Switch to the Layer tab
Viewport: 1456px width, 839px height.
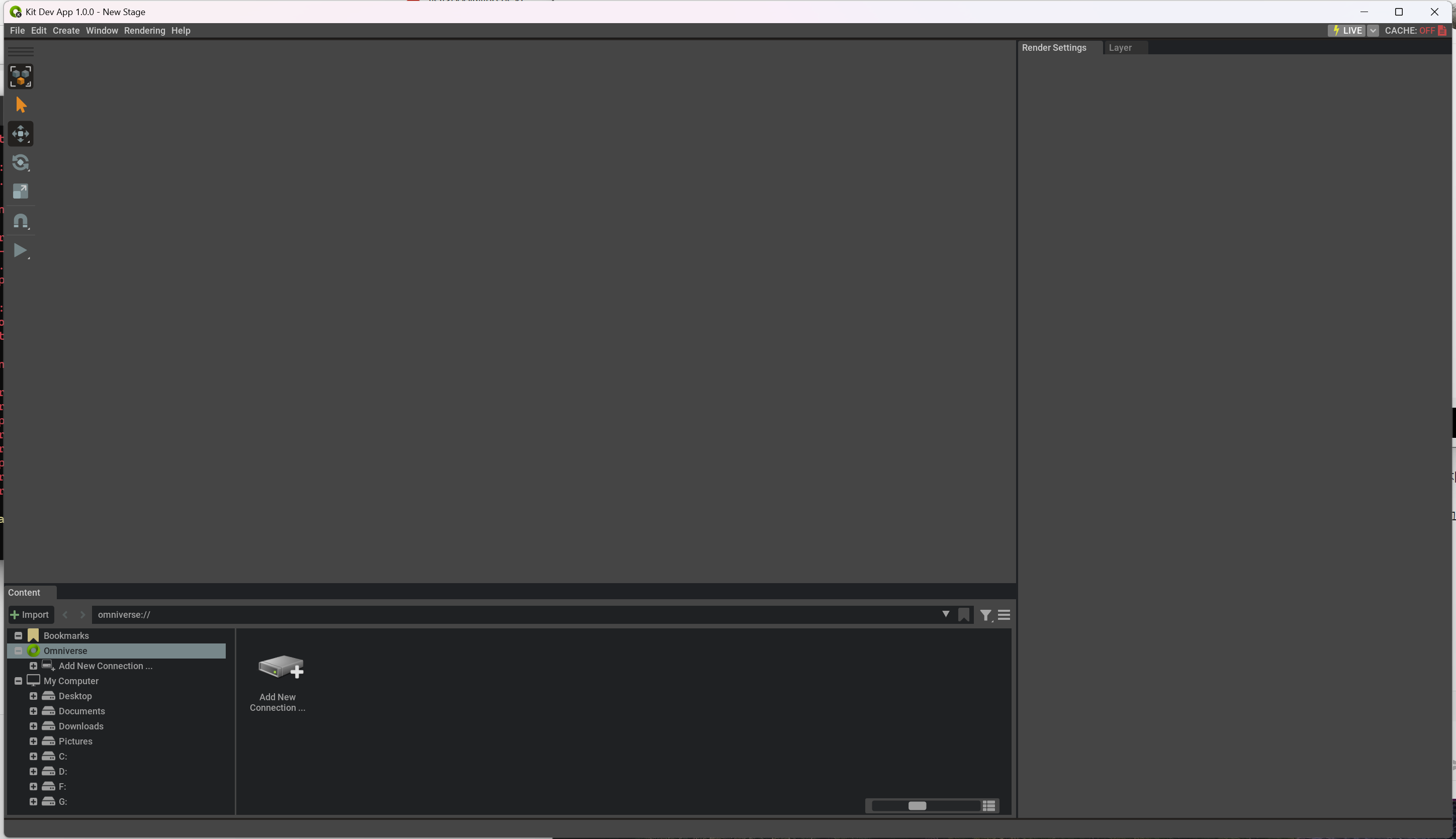(1120, 48)
